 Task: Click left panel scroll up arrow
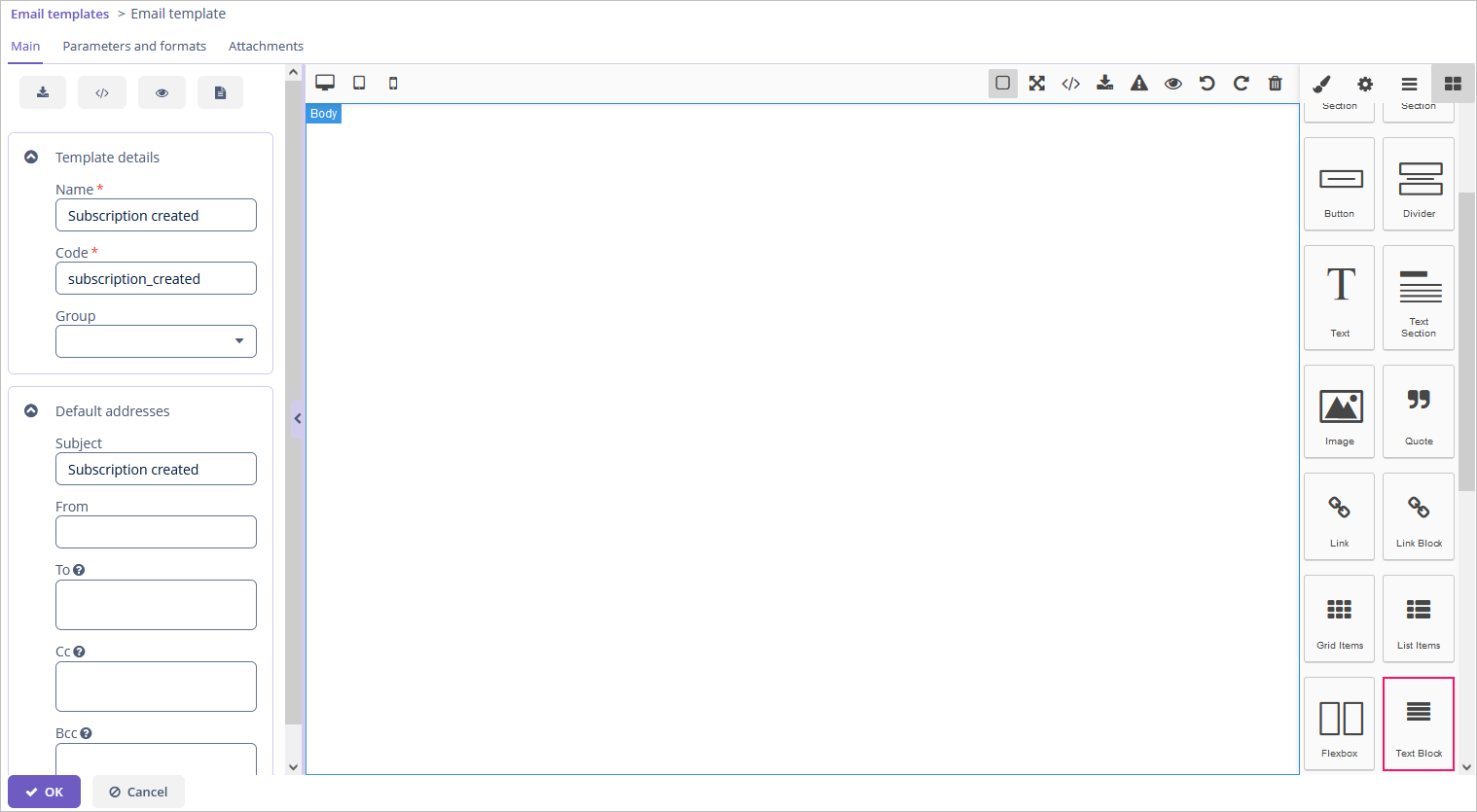coord(293,72)
